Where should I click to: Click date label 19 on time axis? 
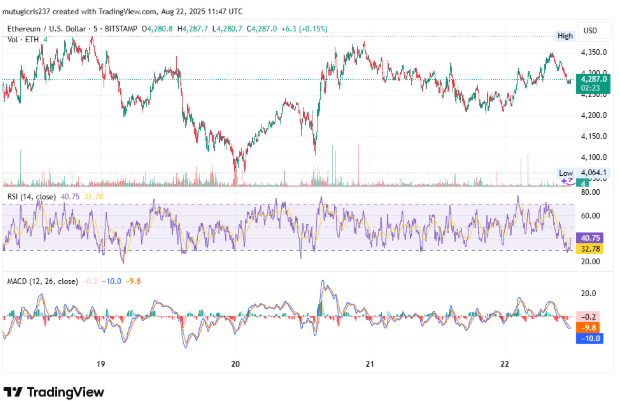pos(102,366)
